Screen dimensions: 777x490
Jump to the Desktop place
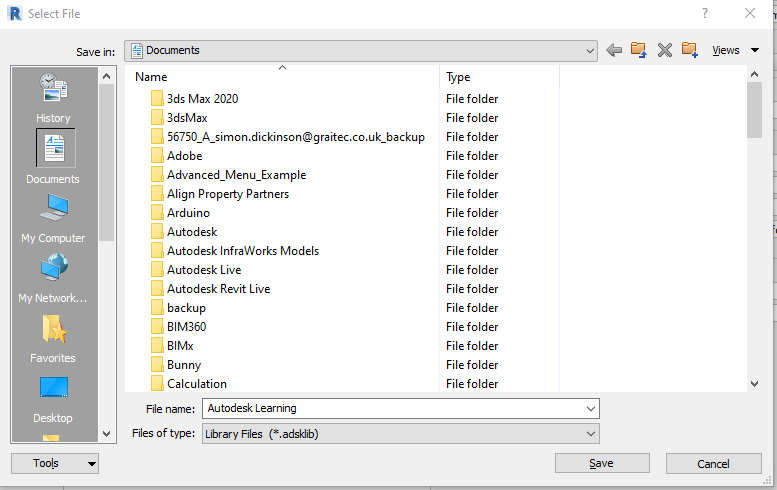pyautogui.click(x=54, y=399)
